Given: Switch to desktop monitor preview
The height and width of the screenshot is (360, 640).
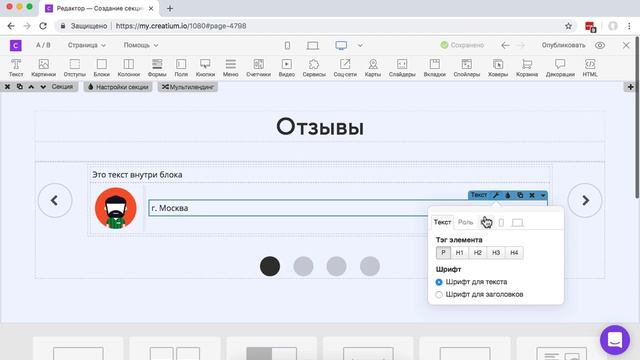Looking at the screenshot, I should click(341, 45).
